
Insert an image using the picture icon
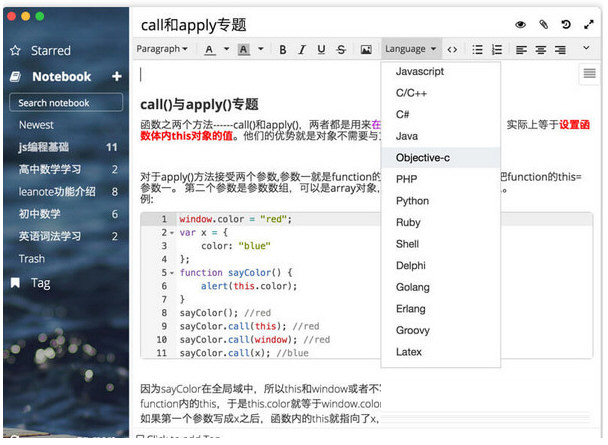pyautogui.click(x=366, y=49)
